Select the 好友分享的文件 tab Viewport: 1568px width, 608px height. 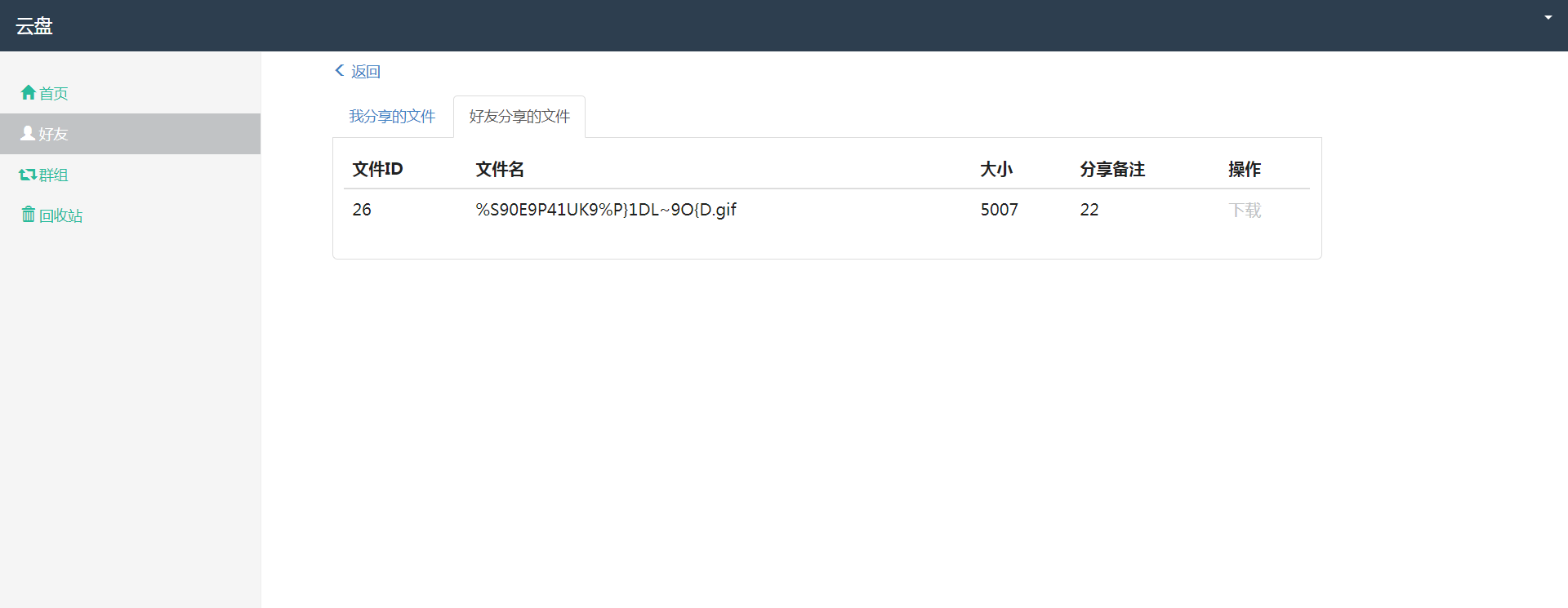(x=519, y=117)
